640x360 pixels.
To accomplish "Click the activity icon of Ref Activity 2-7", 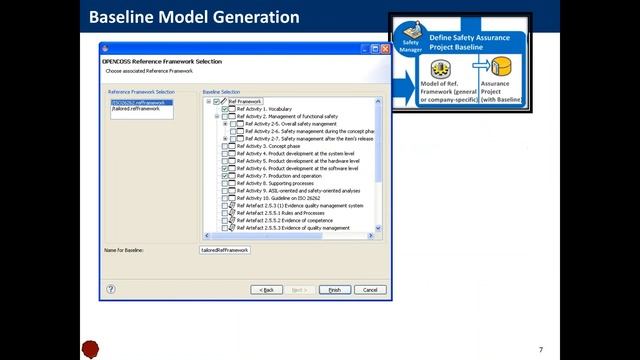I will pos(240,139).
